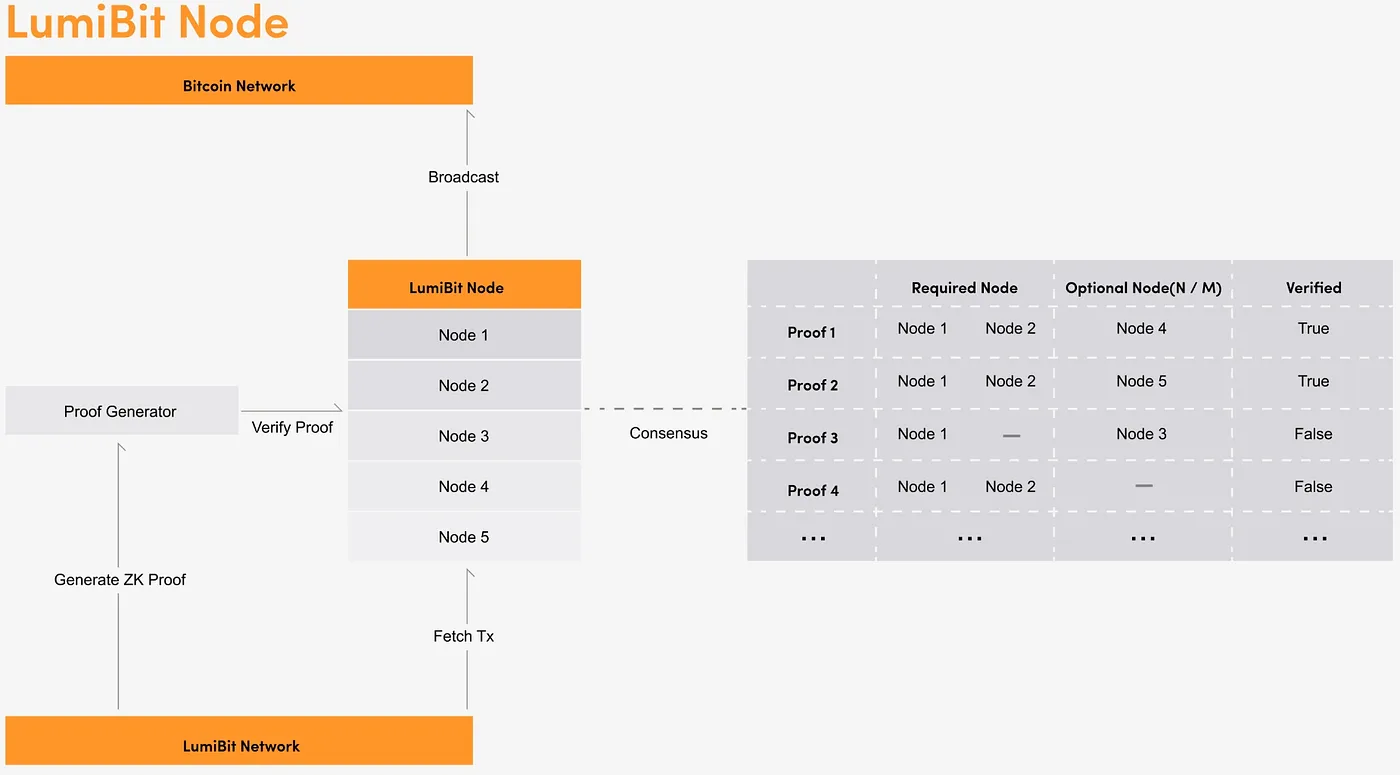The width and height of the screenshot is (1400, 775).
Task: Click the Required Node column header
Action: point(964,288)
